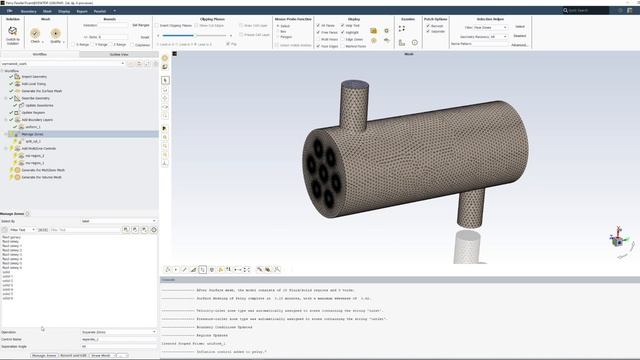The width and height of the screenshot is (640, 360).
Task: Click the Reset button in Bounds
Action: pos(145,37)
